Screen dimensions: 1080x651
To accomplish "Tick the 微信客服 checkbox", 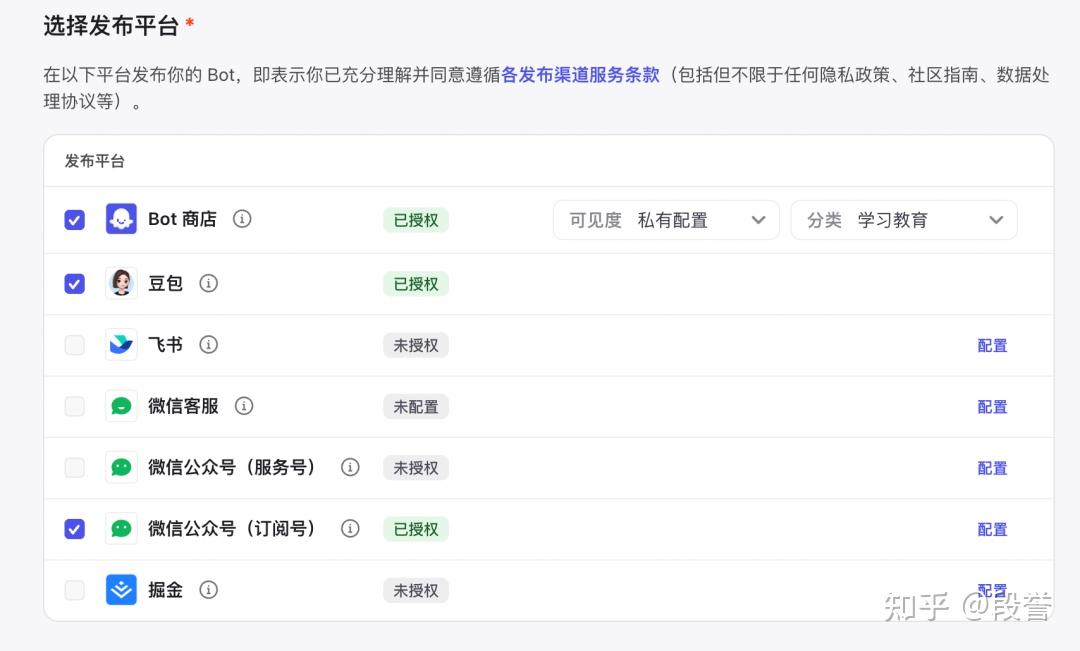I will click(74, 406).
